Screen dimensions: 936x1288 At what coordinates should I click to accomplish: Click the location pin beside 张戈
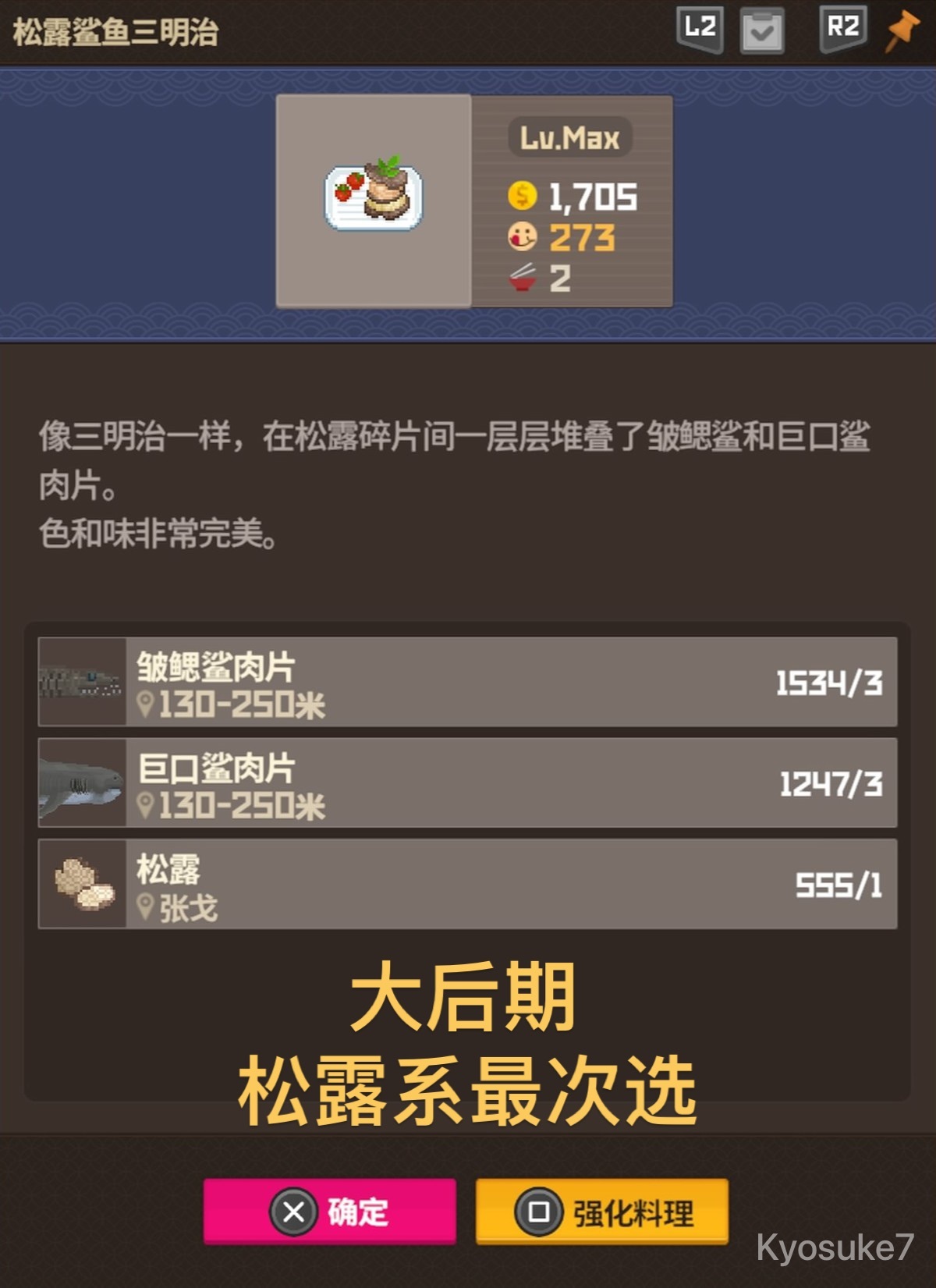[145, 907]
